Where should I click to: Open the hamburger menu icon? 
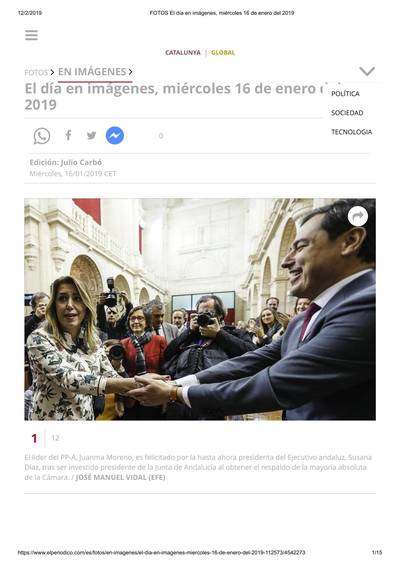click(x=31, y=35)
